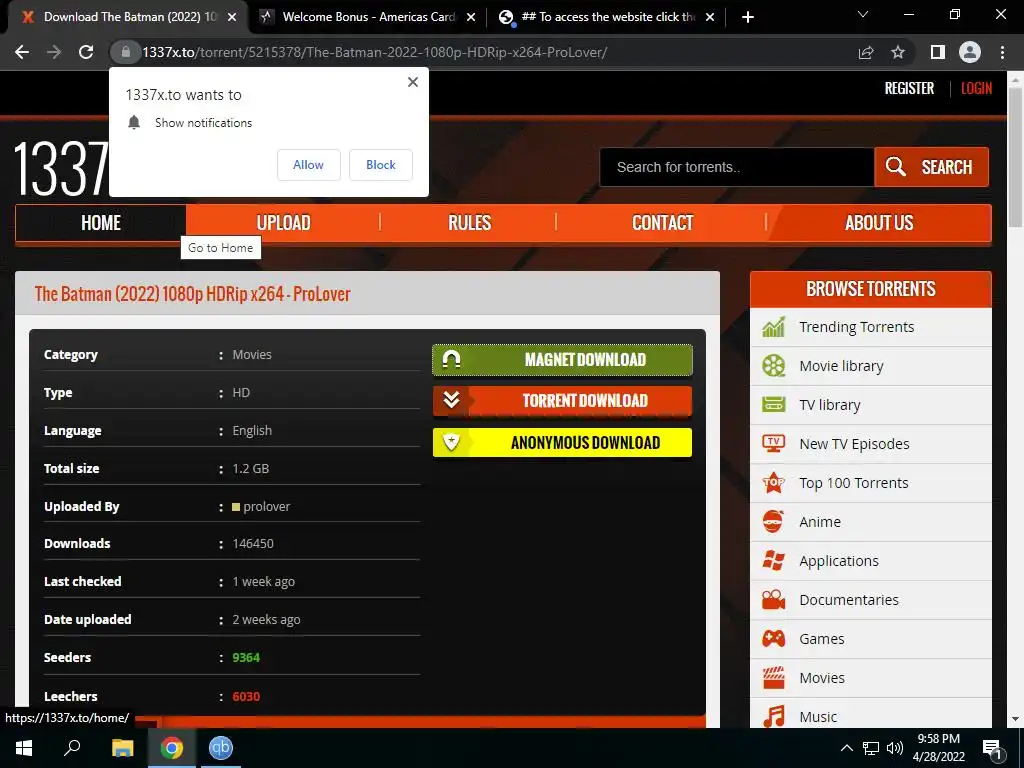Open the Movie library link
1024x768 pixels.
[841, 366]
